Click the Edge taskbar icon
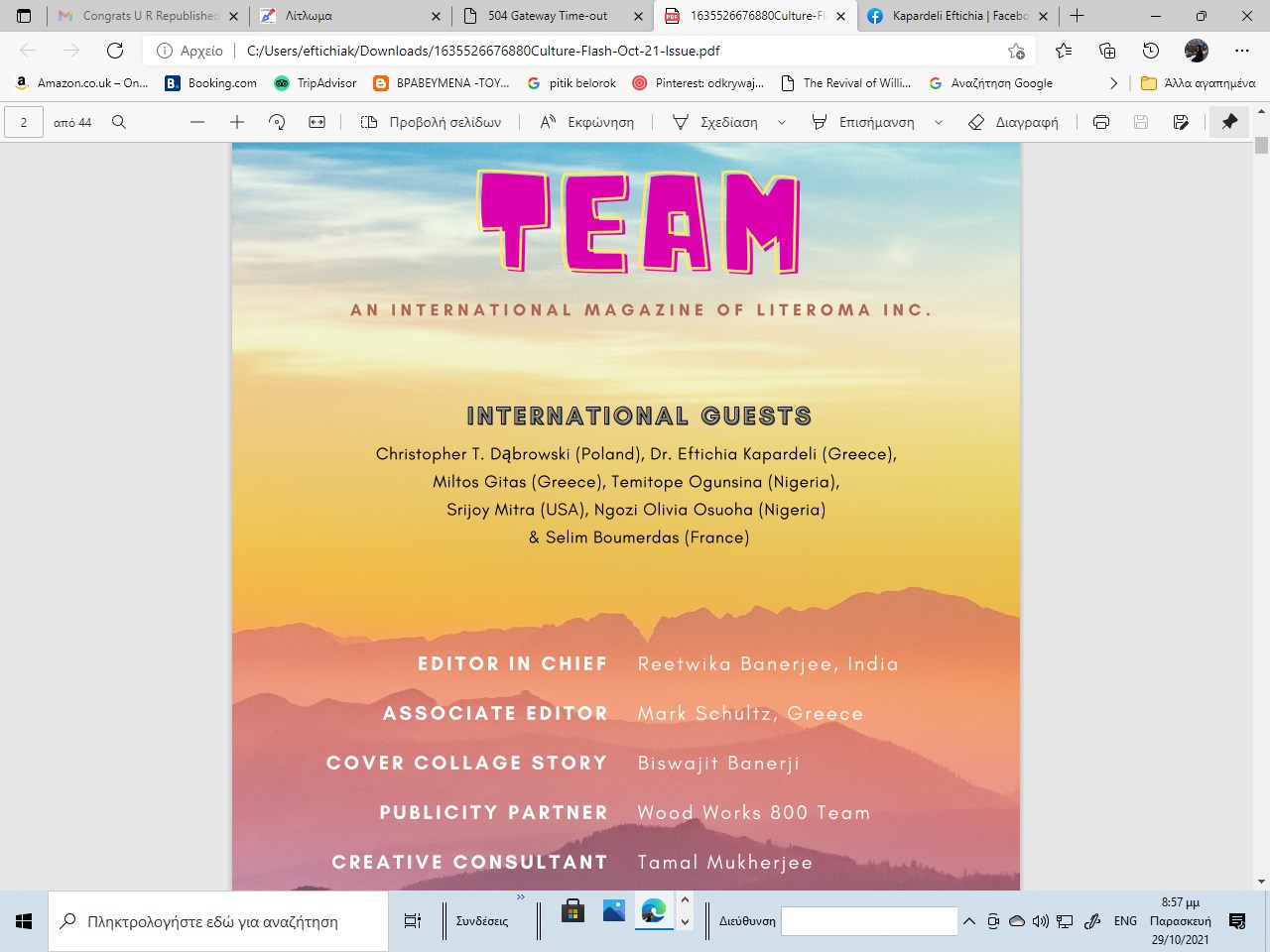Image resolution: width=1270 pixels, height=952 pixels. coord(654,910)
